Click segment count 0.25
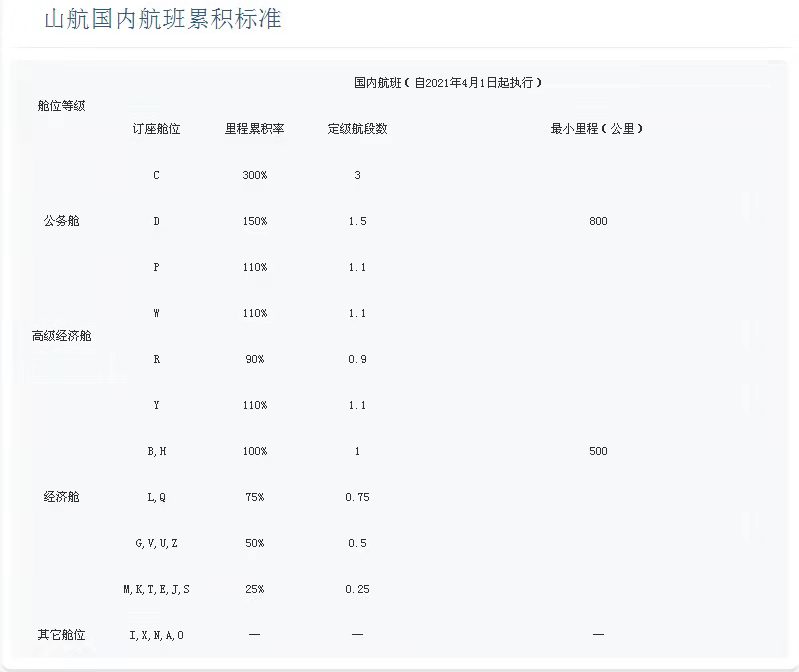 (x=357, y=589)
